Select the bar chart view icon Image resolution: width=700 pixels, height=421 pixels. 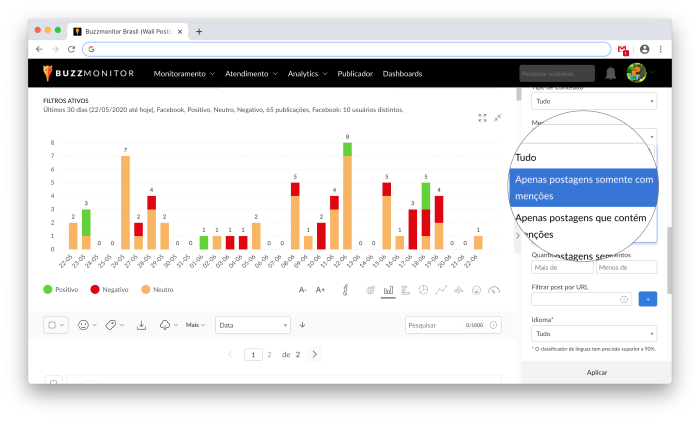click(x=388, y=290)
